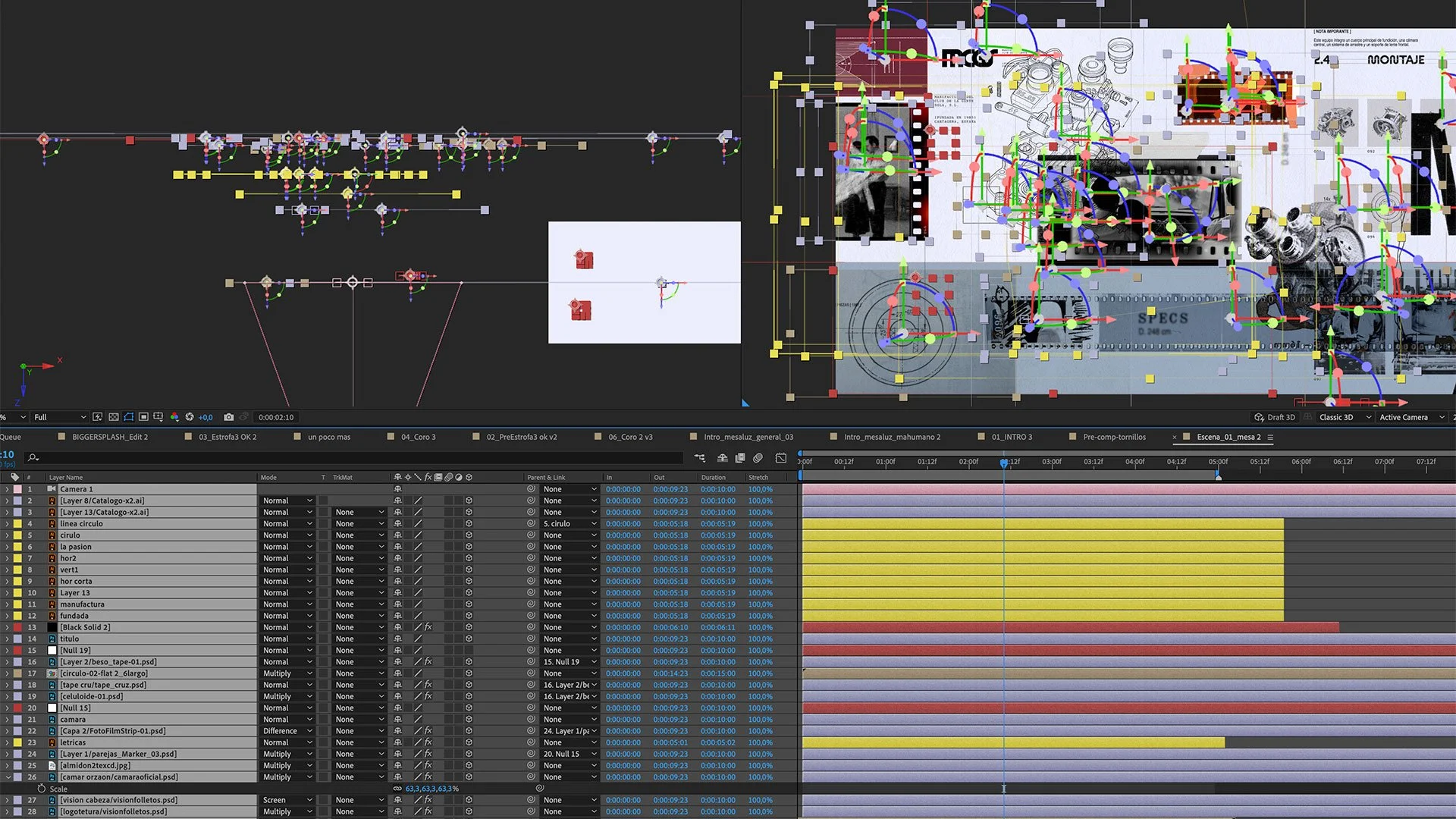This screenshot has height=819, width=1456.
Task: Open the Intro_mesaluz_general_03 tab
Action: pos(748,437)
